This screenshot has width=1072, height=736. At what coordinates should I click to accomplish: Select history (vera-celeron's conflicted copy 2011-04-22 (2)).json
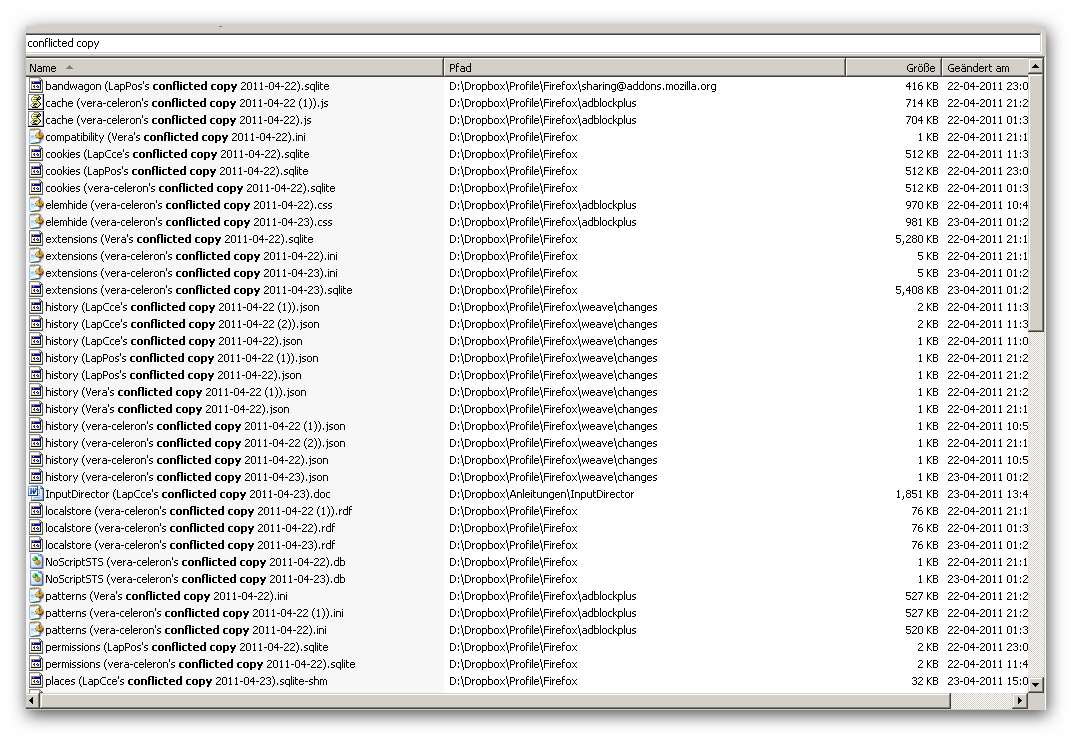coord(196,443)
